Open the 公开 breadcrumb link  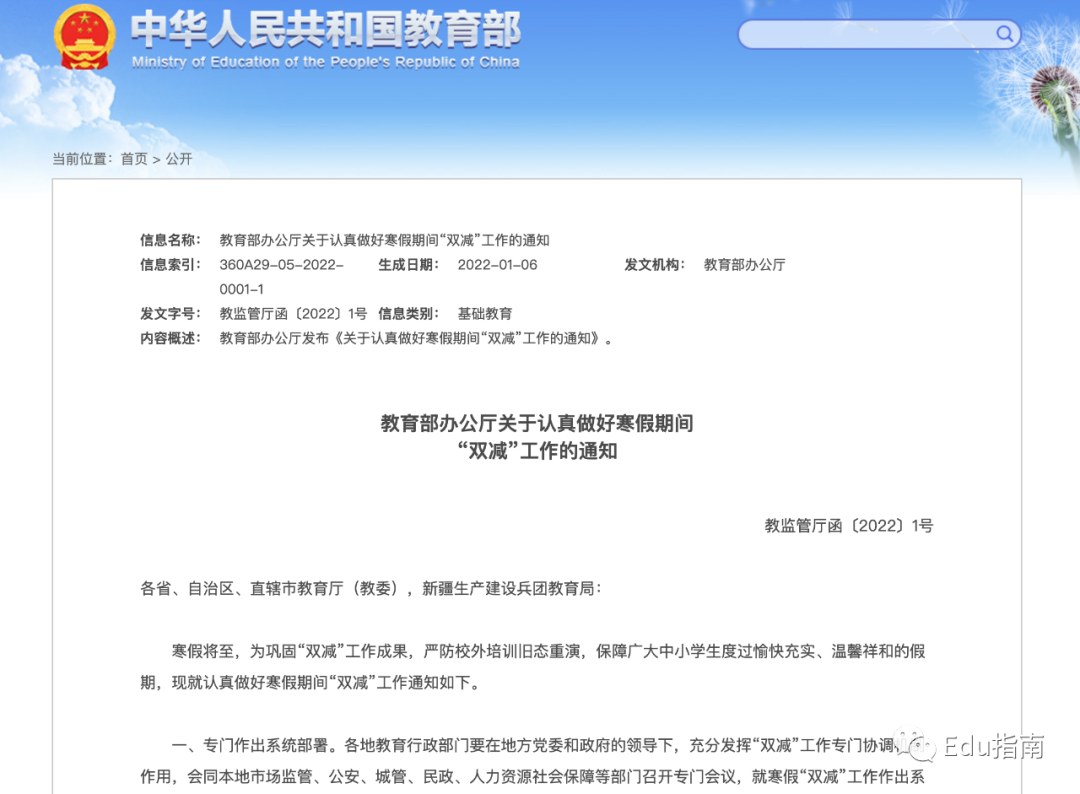pyautogui.click(x=179, y=159)
